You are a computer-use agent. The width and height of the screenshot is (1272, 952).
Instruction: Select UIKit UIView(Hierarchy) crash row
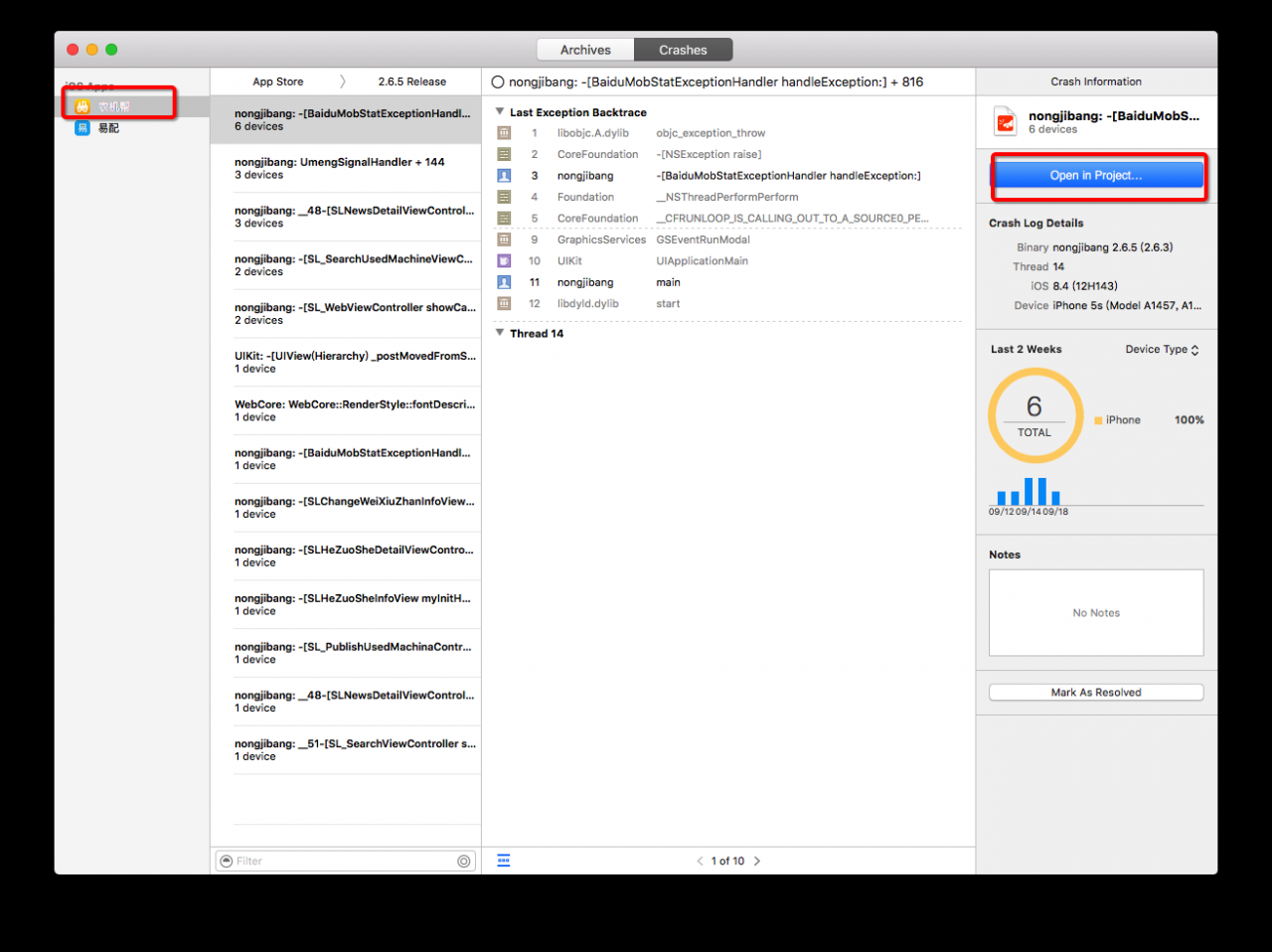pos(346,362)
